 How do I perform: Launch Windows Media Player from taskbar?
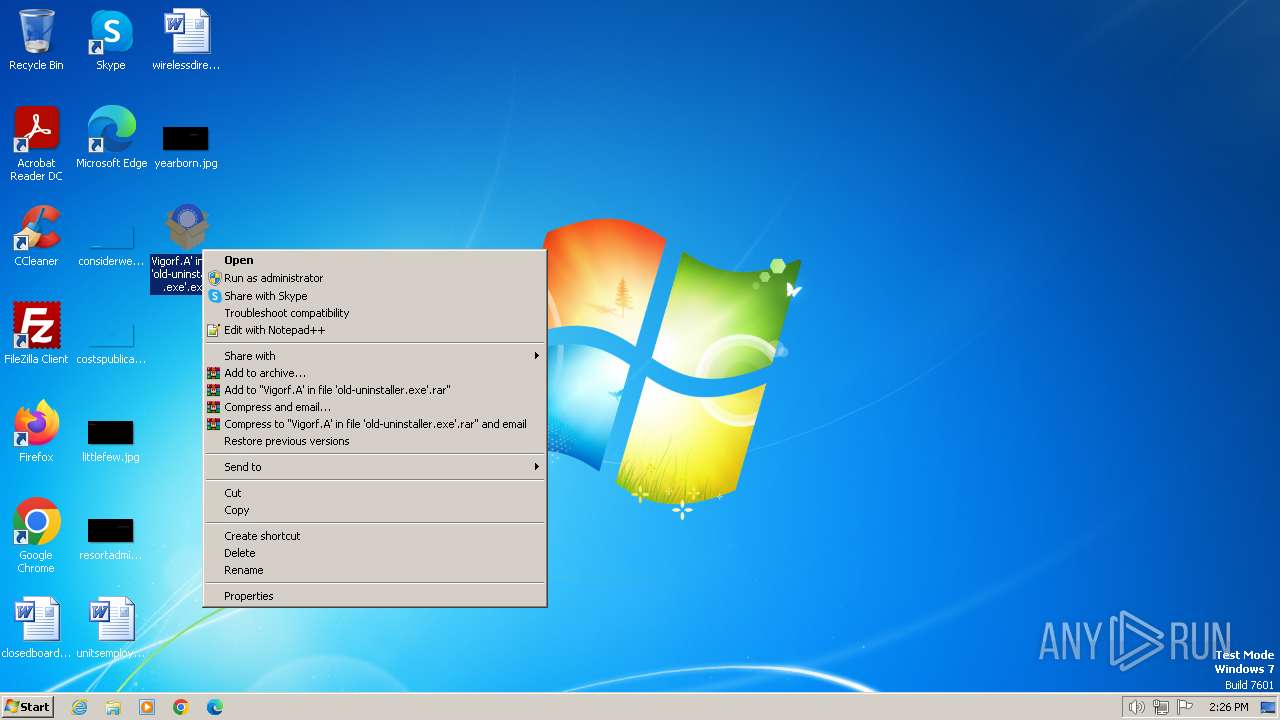[147, 707]
